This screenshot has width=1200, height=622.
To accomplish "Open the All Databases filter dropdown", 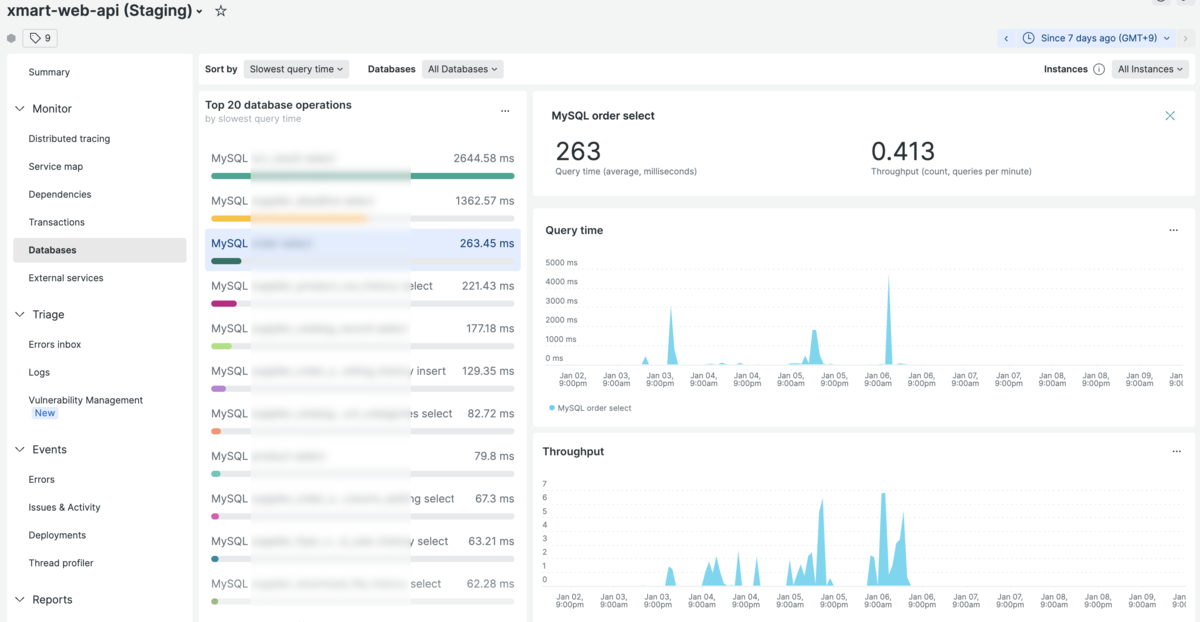I will (463, 69).
